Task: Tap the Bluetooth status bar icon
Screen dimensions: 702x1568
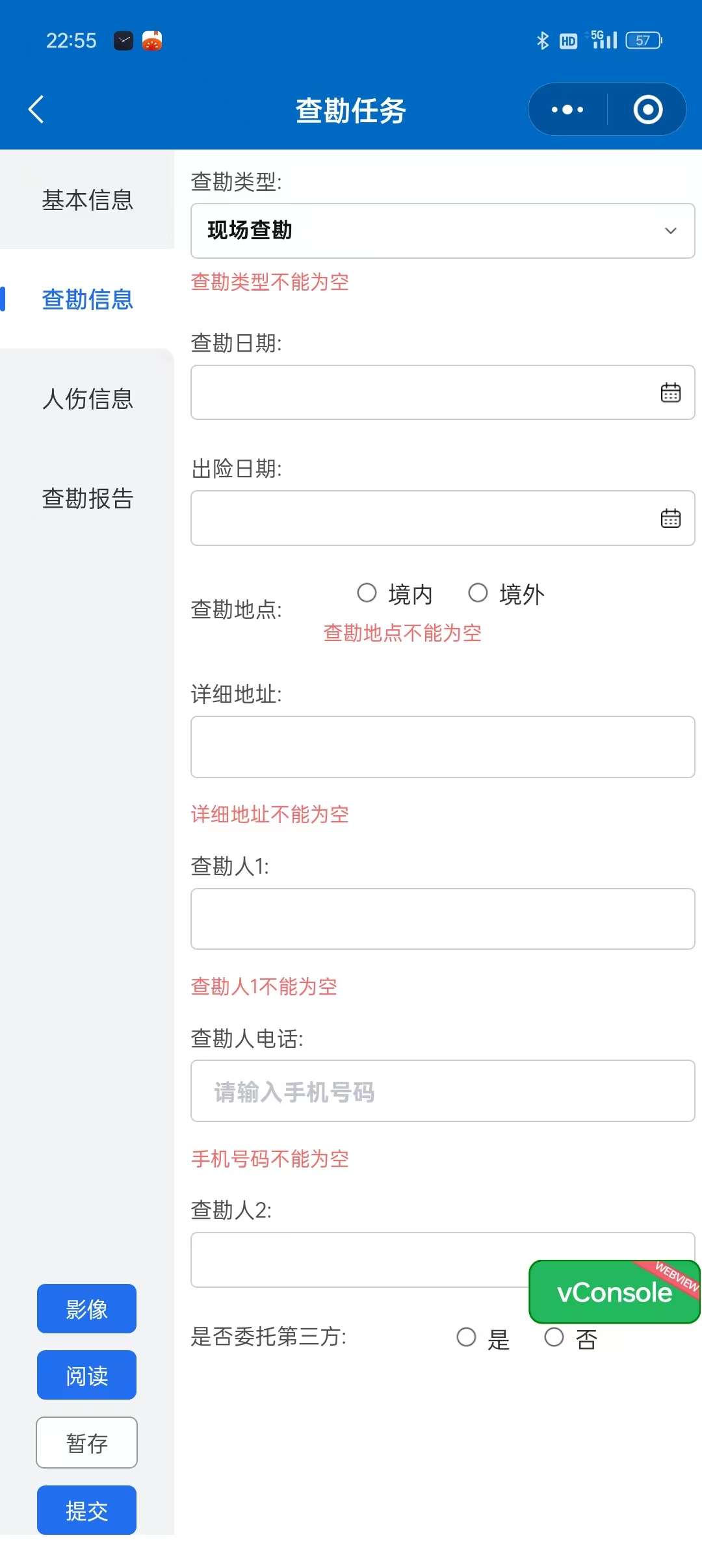Action: click(542, 40)
